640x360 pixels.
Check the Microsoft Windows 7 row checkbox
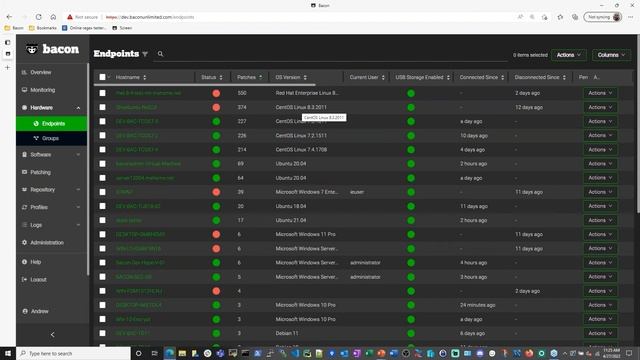click(x=102, y=192)
